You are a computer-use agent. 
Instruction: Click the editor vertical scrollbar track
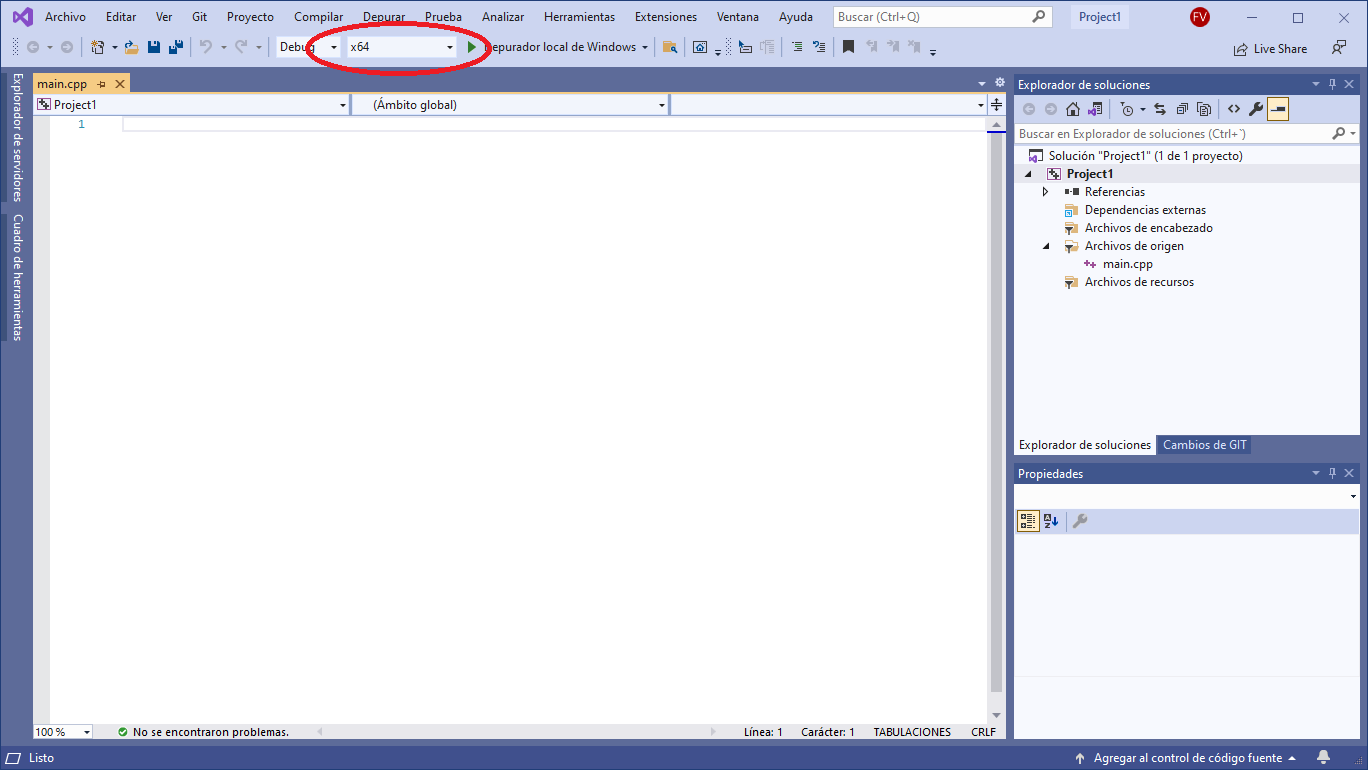tap(995, 400)
